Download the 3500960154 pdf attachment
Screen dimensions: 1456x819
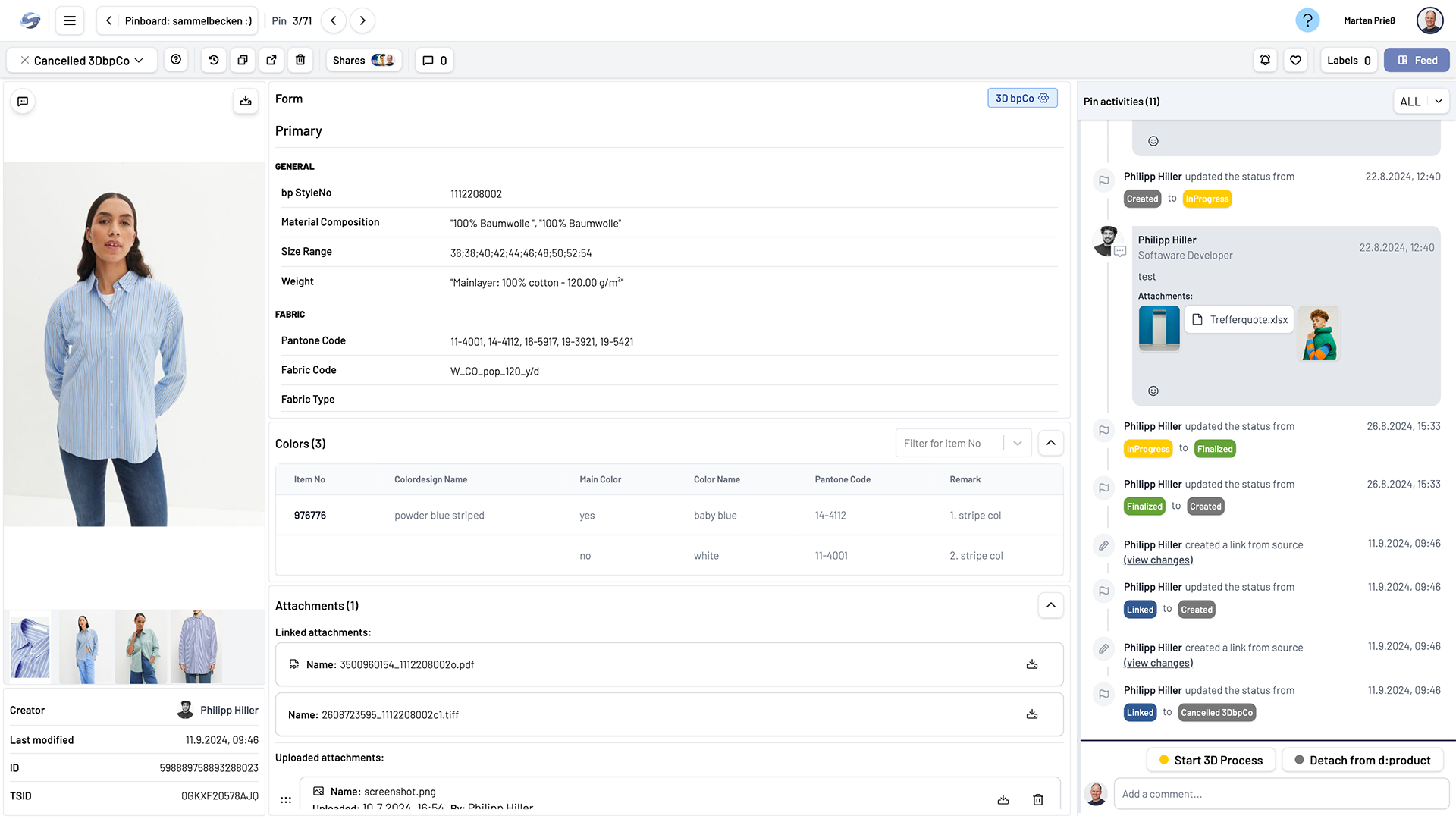point(1031,664)
